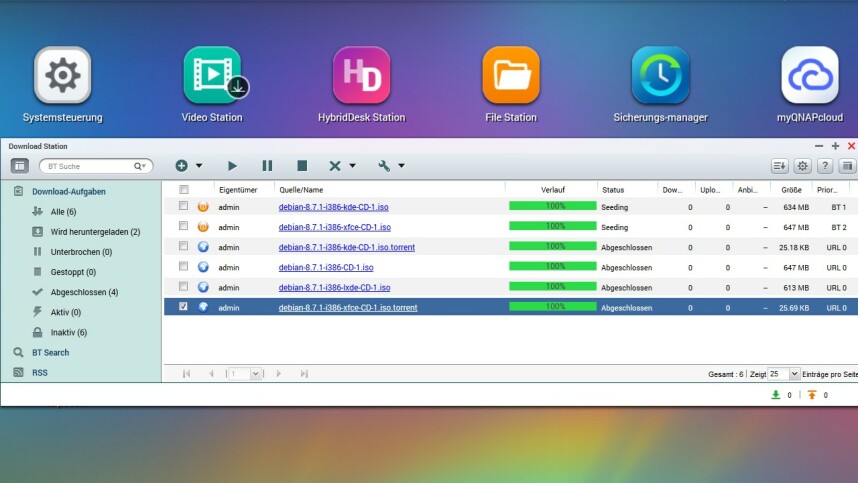
Task: Expand add task dropdown arrow
Action: [x=199, y=165]
